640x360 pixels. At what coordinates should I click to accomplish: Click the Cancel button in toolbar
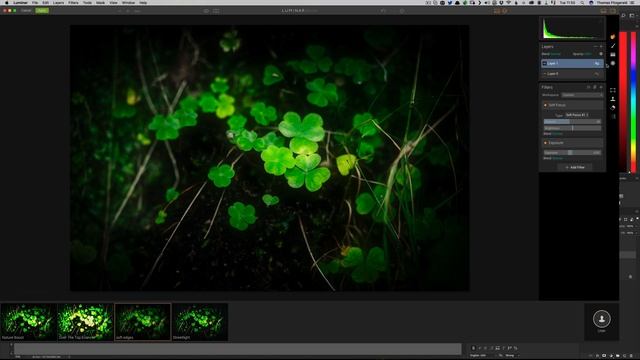click(26, 11)
